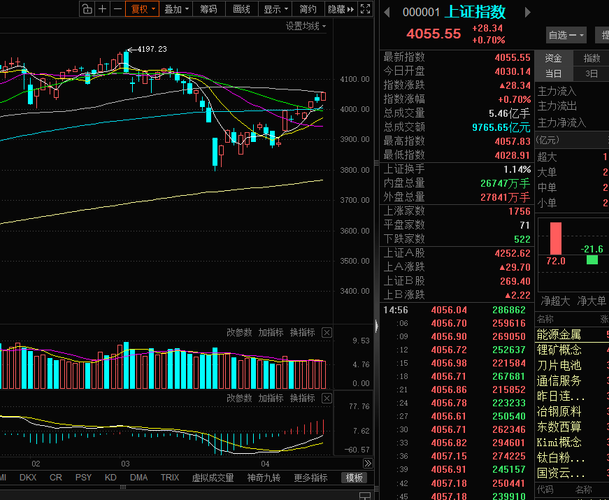The width and height of the screenshot is (609, 500).
Task: Select Kimi概念 in the sector list
Action: point(559,442)
